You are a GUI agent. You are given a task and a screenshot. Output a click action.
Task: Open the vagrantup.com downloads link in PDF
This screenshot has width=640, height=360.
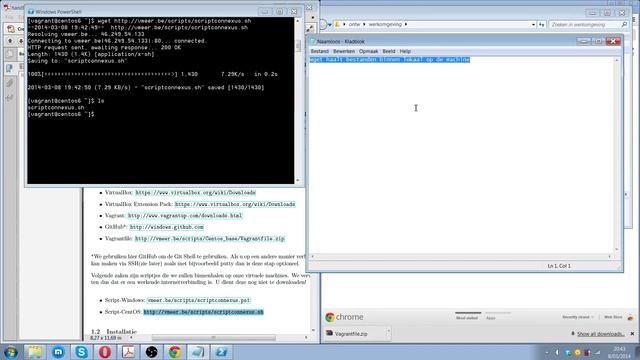(x=185, y=216)
